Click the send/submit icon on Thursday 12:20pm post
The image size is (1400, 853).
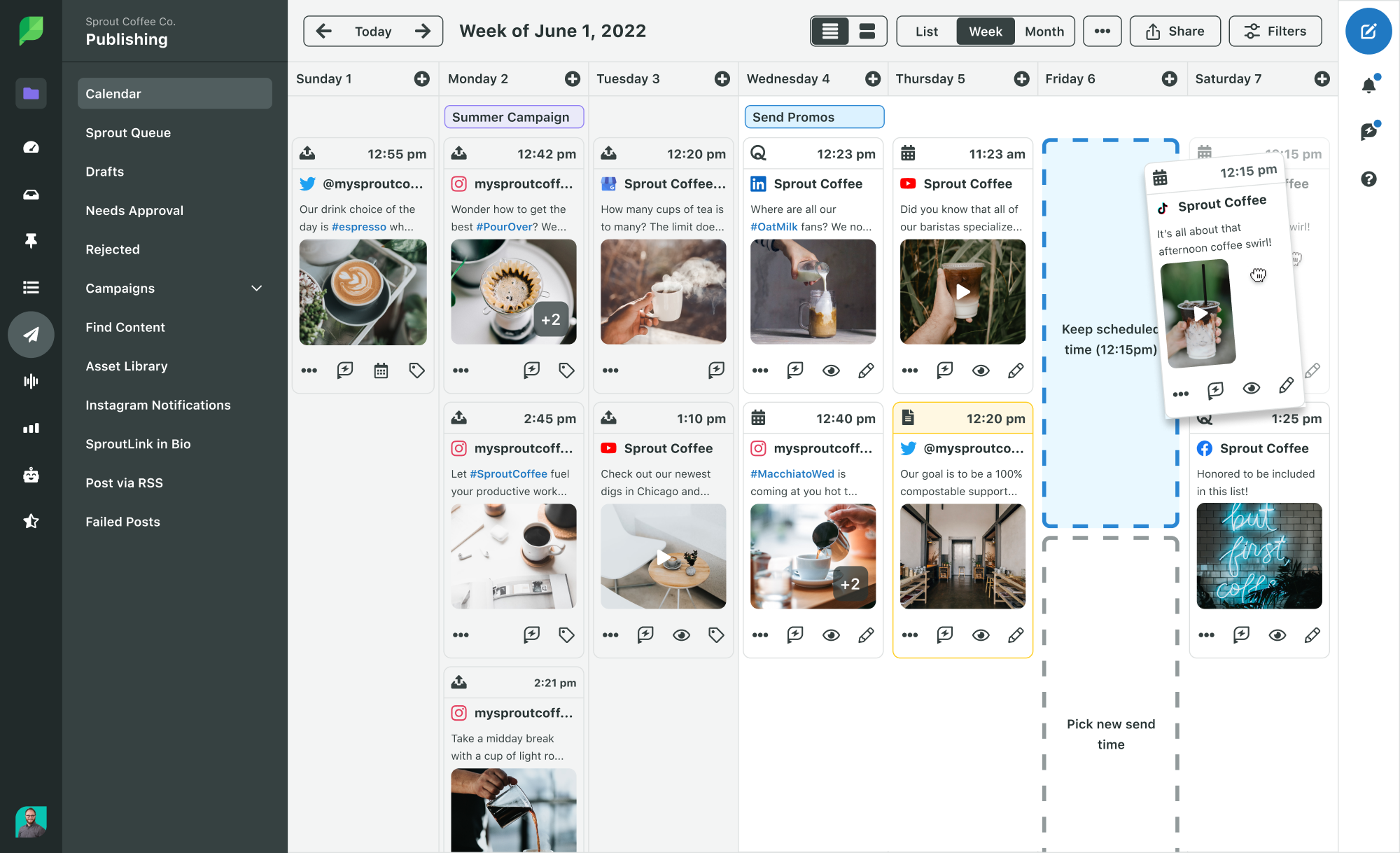click(x=944, y=634)
